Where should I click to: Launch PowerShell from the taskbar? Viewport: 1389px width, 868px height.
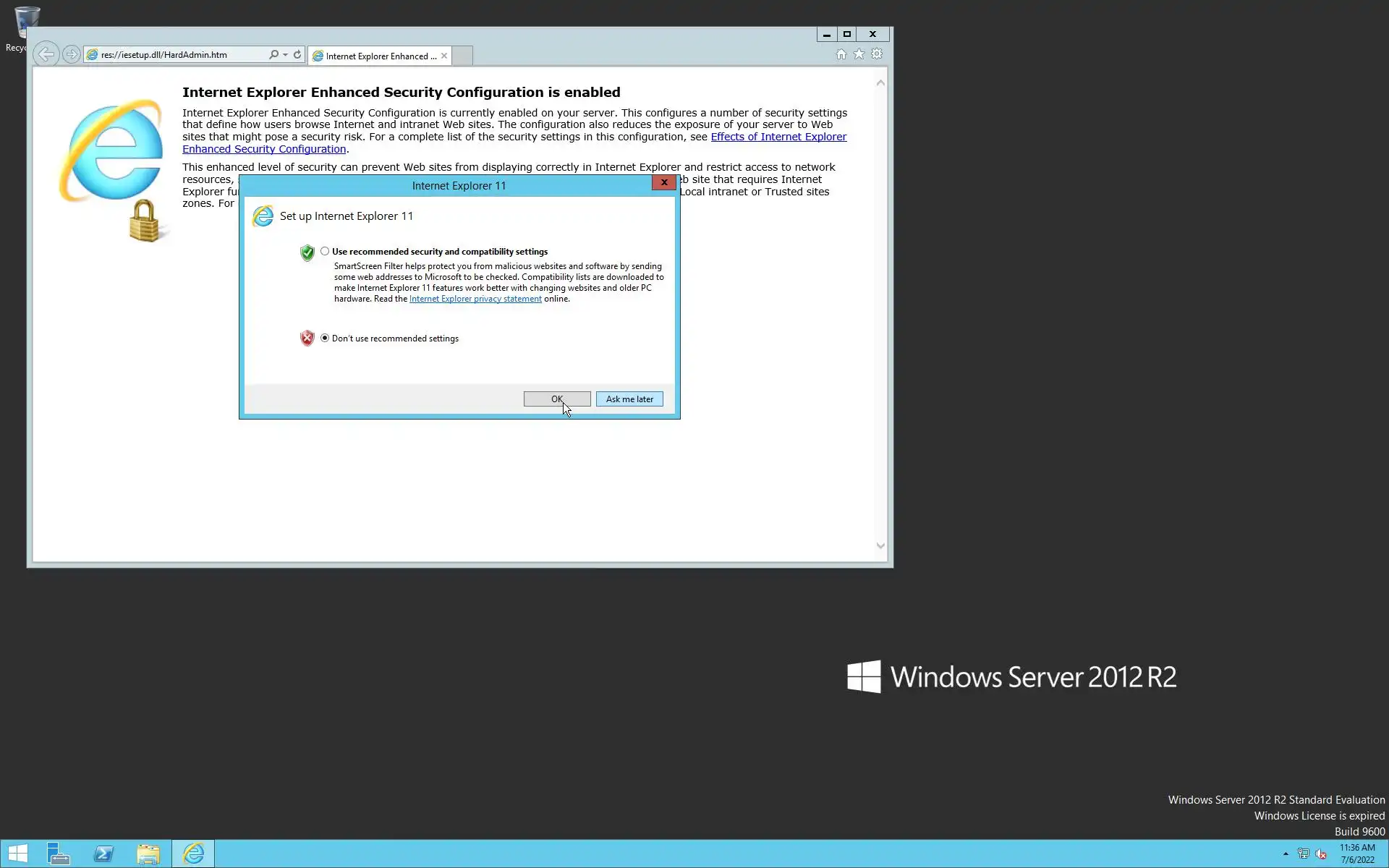103,854
